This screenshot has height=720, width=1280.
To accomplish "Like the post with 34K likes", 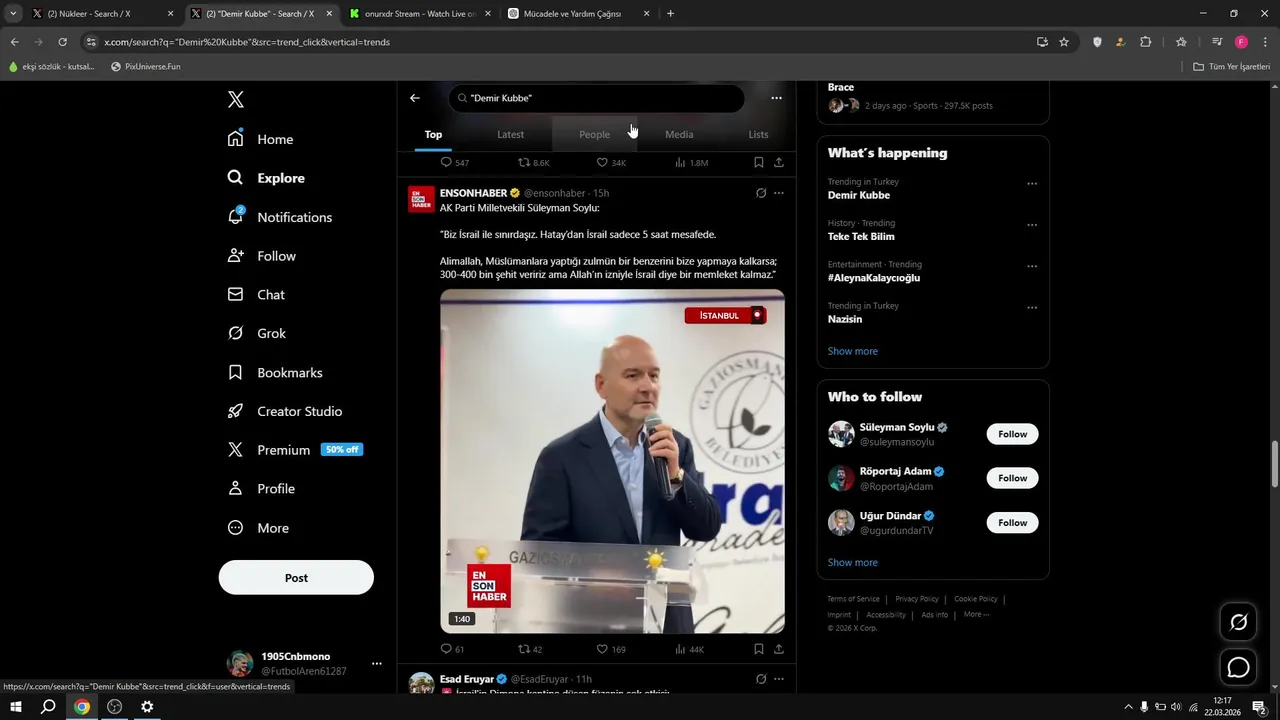I will [611, 162].
